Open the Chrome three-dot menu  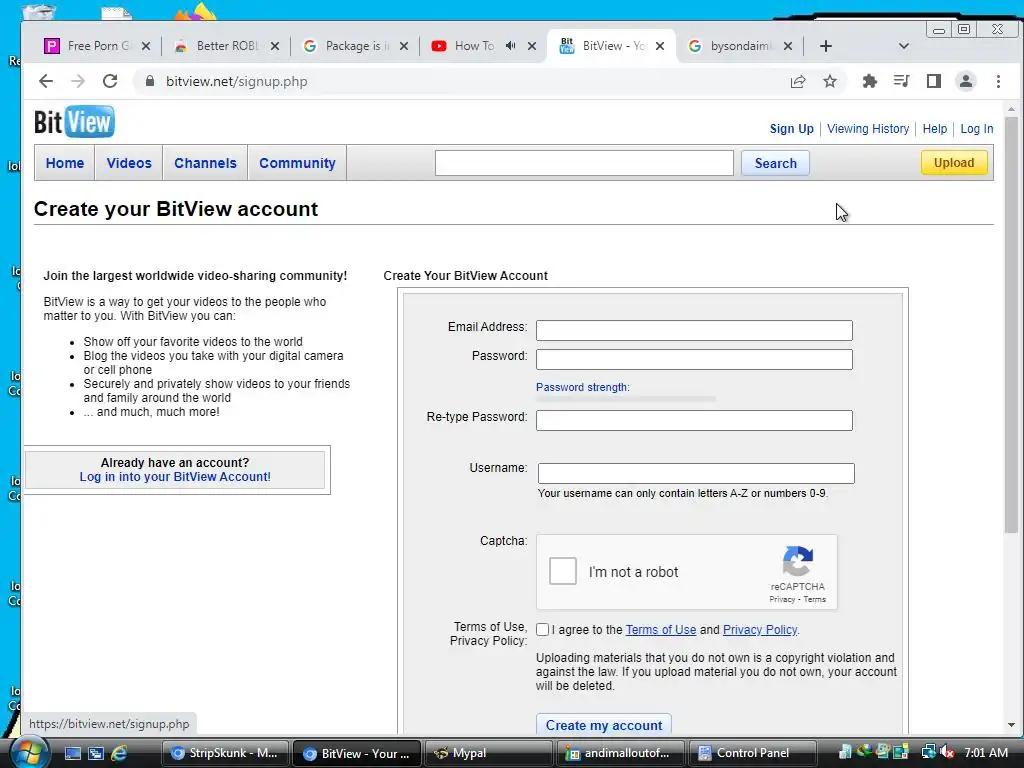coord(998,81)
